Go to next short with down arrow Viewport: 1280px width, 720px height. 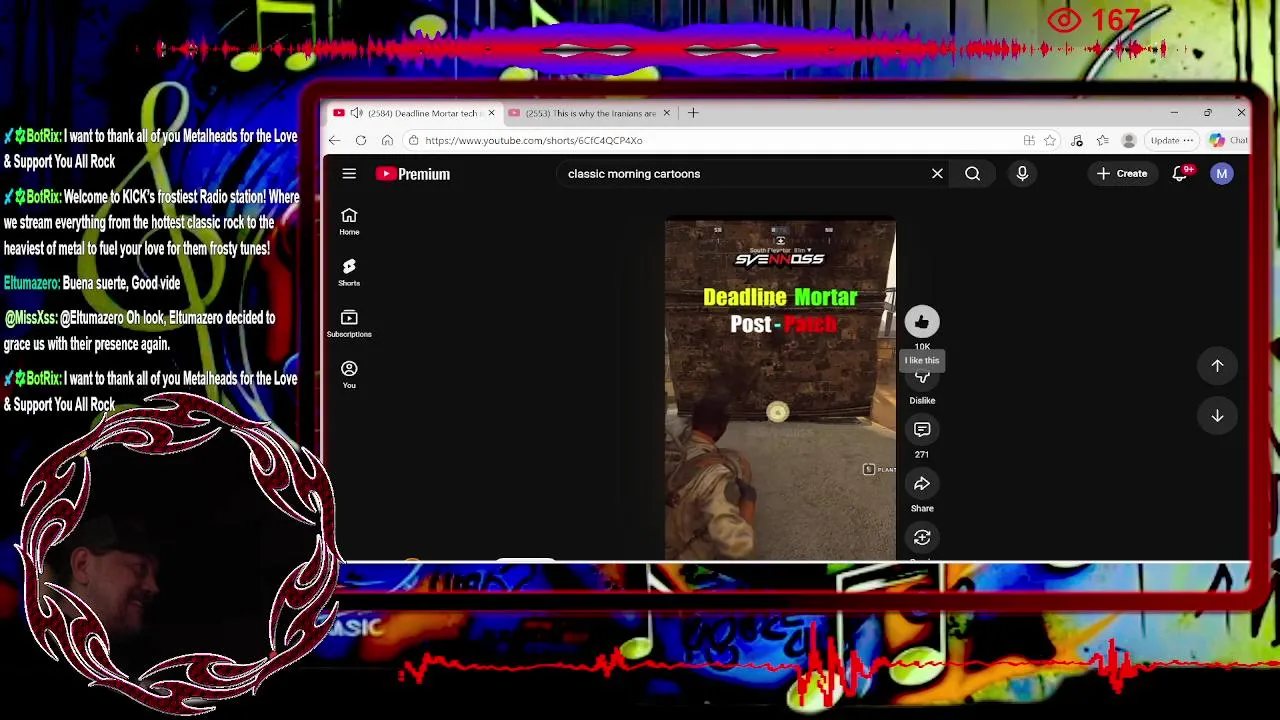pos(1217,416)
